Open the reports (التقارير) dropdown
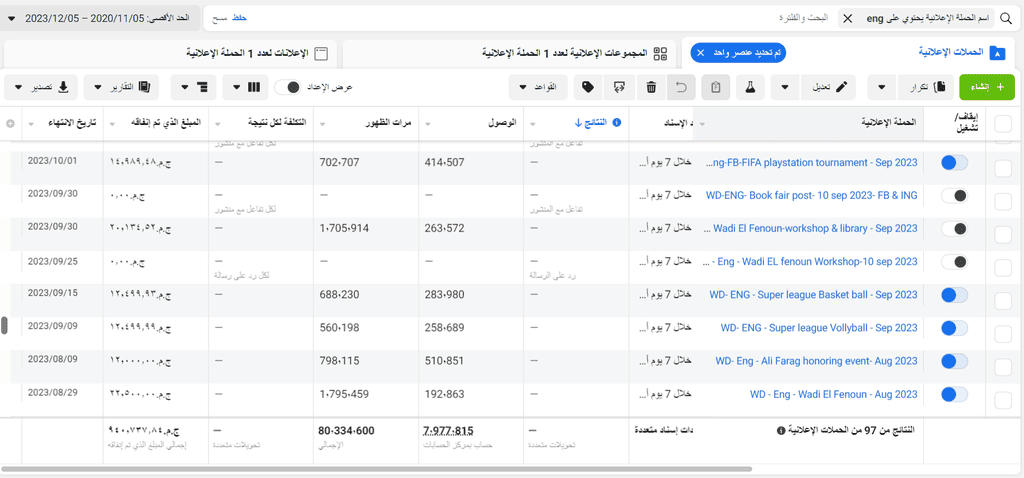Image resolution: width=1024 pixels, height=478 pixels. point(123,87)
